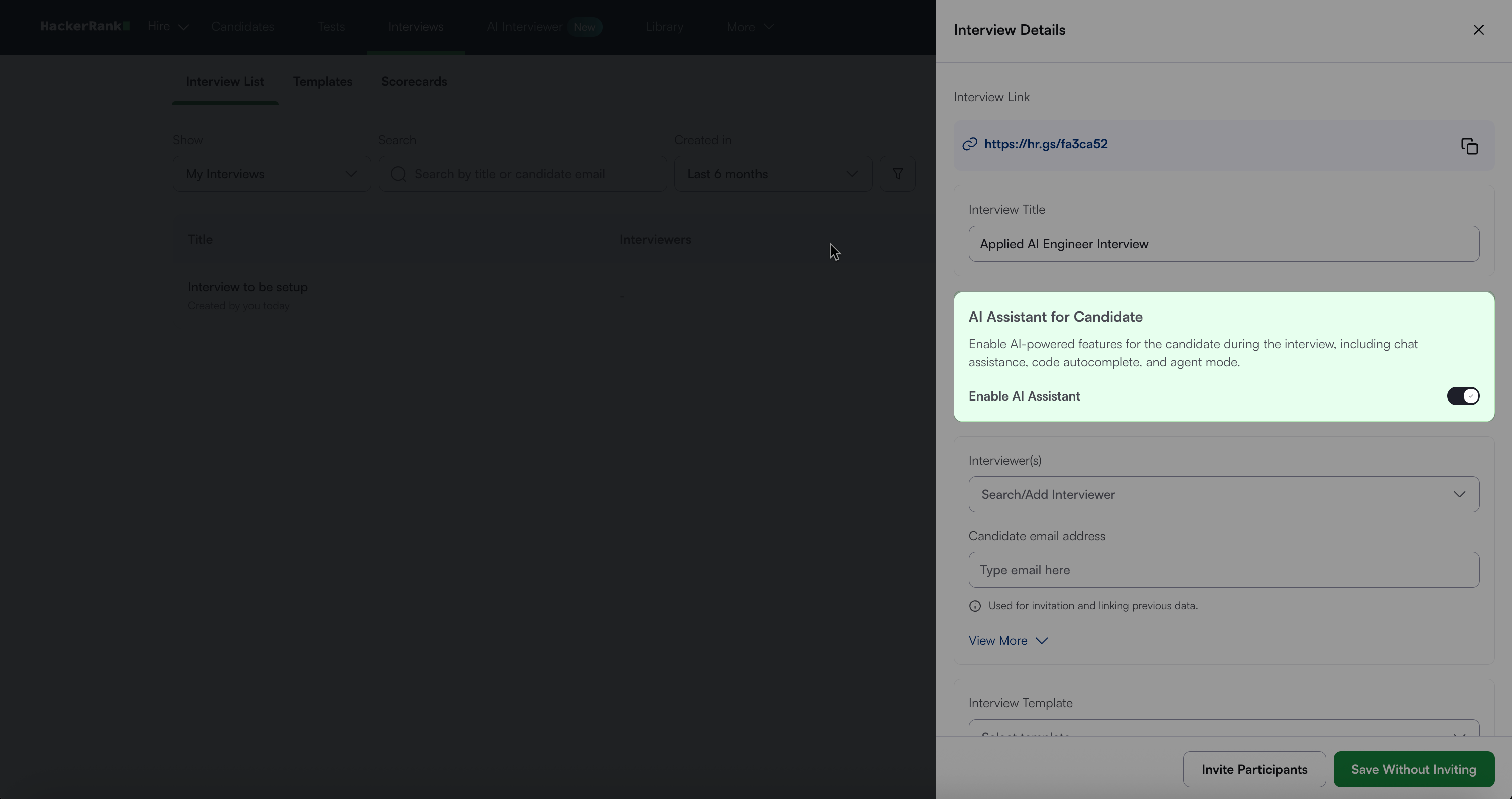Open the Hire menu

tap(167, 27)
